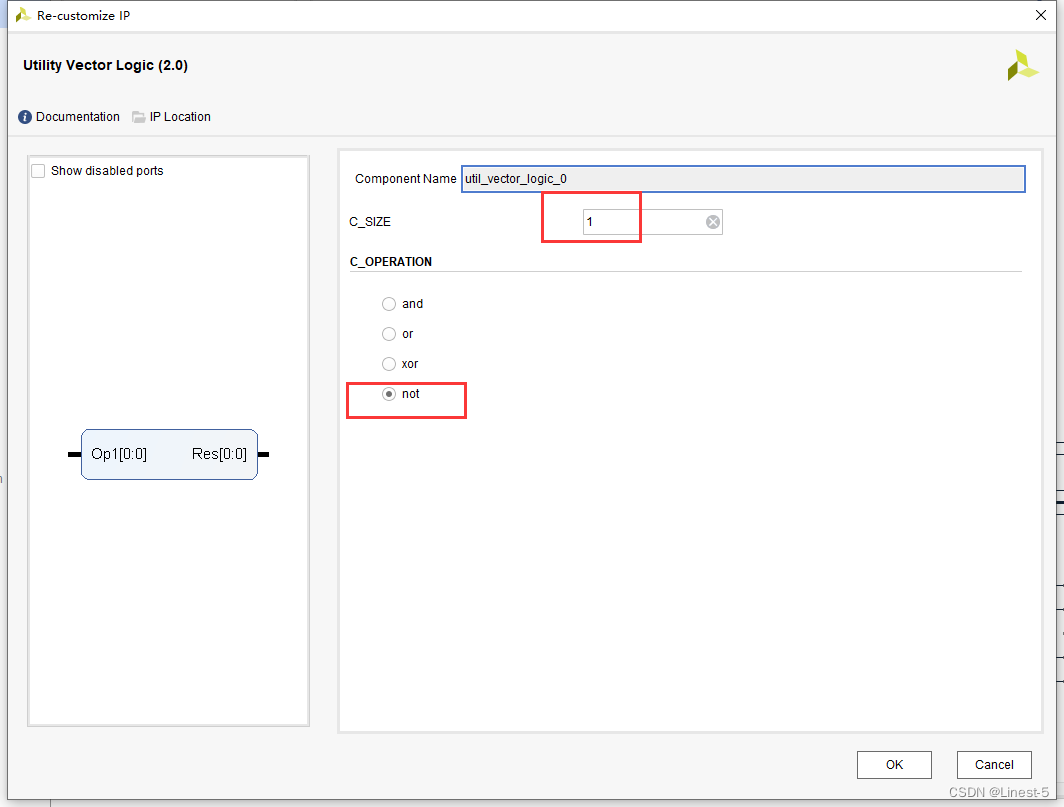This screenshot has width=1064, height=807.
Task: Enable the Show disabled ports checkbox
Action: pos(38,171)
